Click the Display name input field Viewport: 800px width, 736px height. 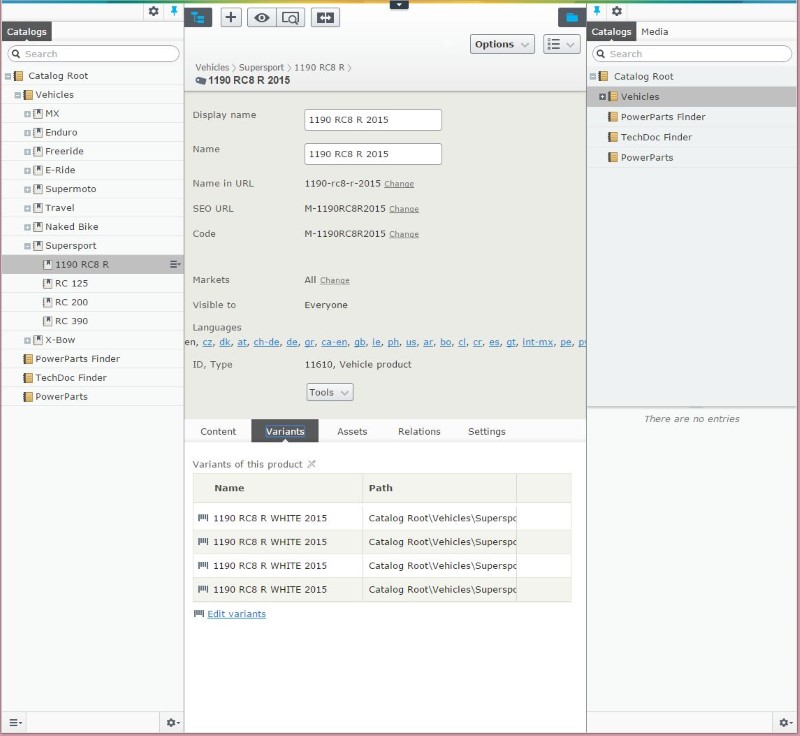point(373,120)
